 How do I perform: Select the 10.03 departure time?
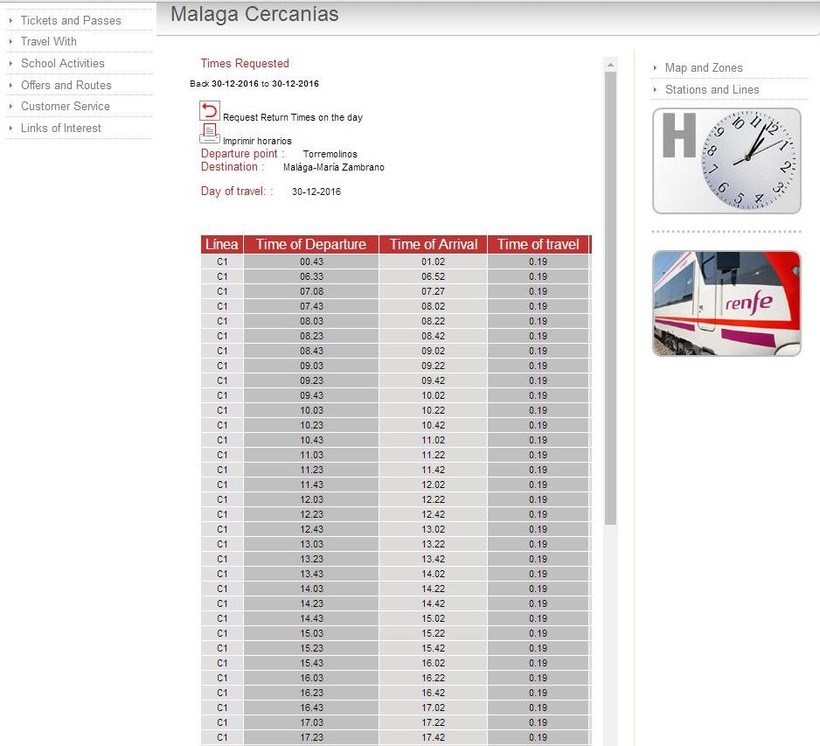311,410
